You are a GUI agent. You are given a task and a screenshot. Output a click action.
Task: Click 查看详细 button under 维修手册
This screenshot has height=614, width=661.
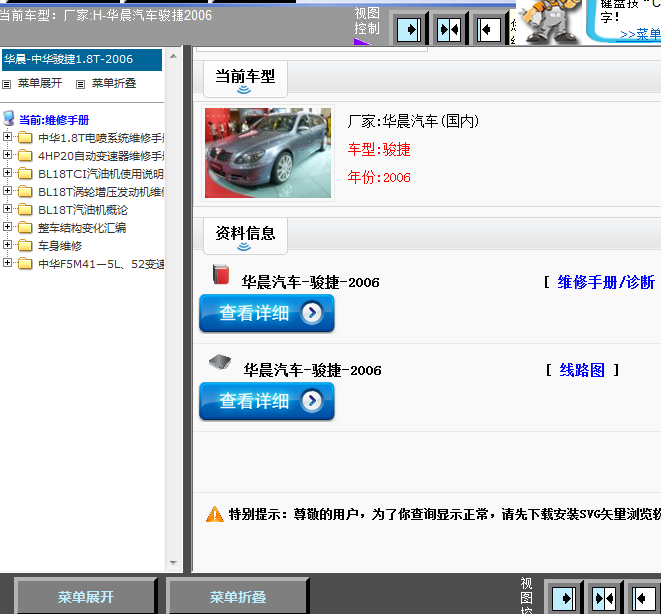pyautogui.click(x=267, y=313)
